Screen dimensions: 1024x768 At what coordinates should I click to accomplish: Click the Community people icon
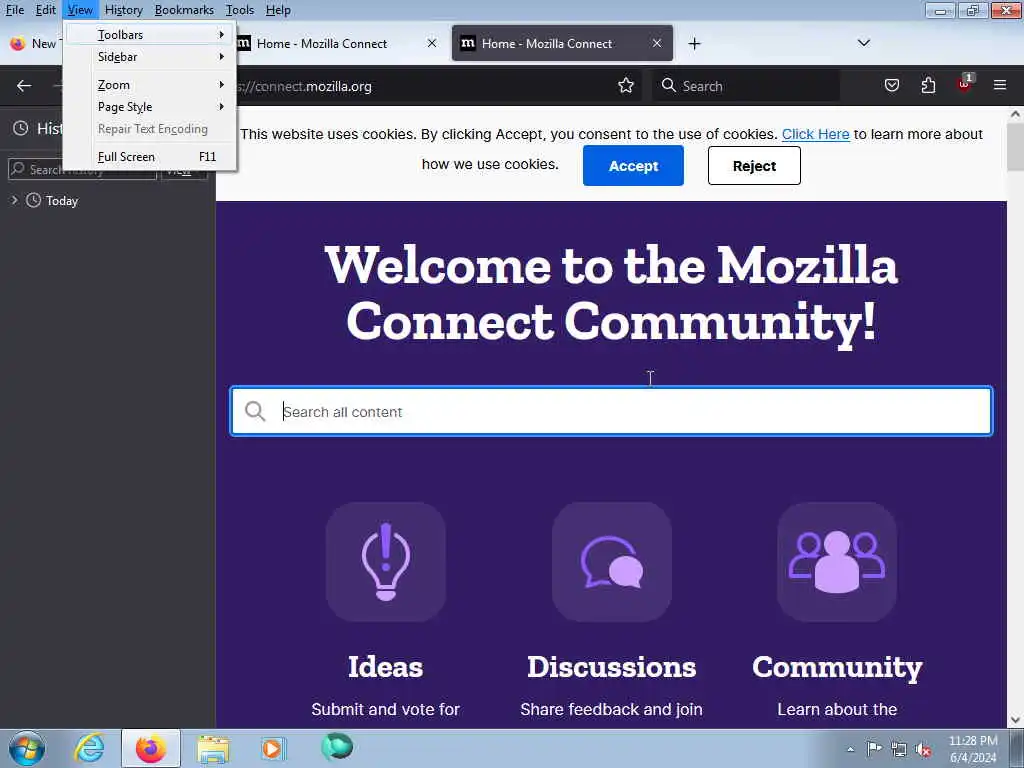[837, 562]
